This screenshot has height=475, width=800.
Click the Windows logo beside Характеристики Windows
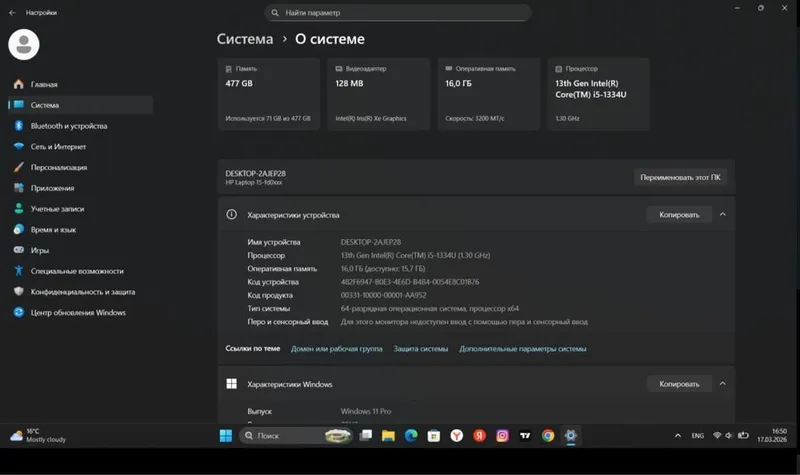click(x=231, y=384)
